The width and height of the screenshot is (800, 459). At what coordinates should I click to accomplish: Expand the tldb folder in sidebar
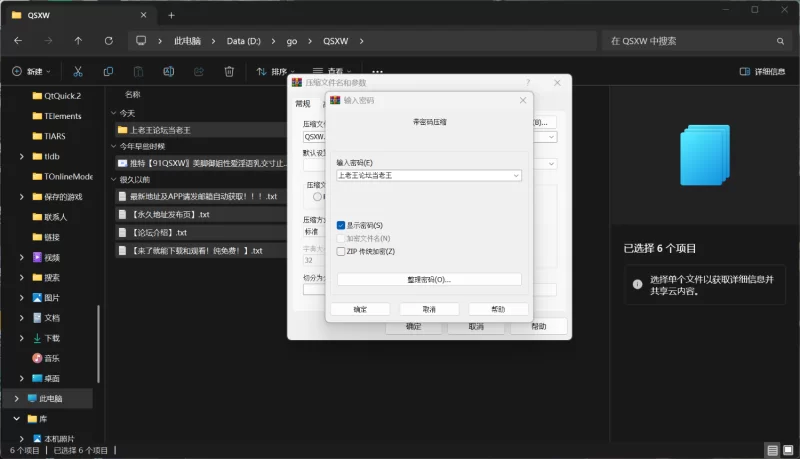pos(21,157)
